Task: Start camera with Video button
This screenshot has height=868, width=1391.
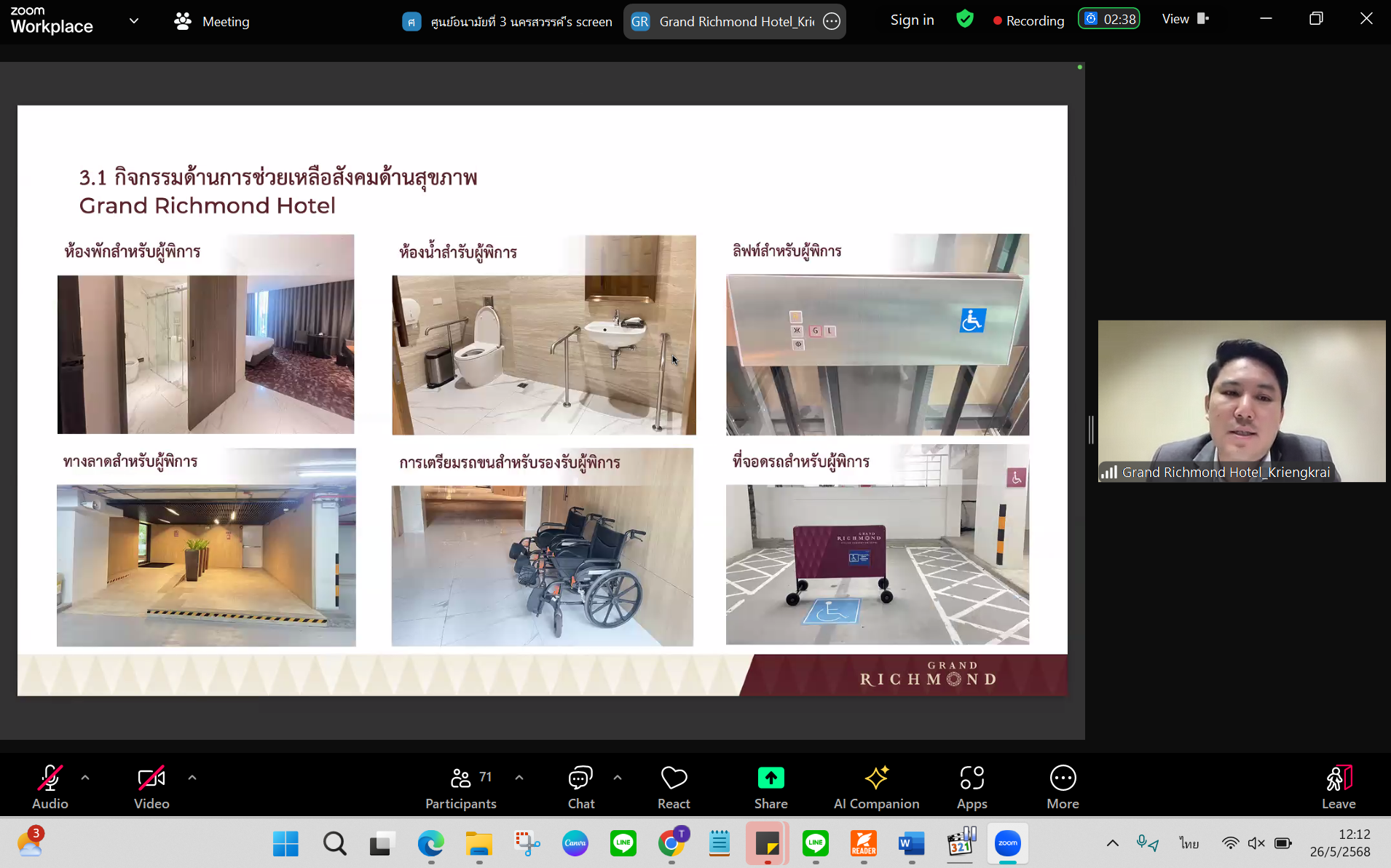Action: point(151,787)
